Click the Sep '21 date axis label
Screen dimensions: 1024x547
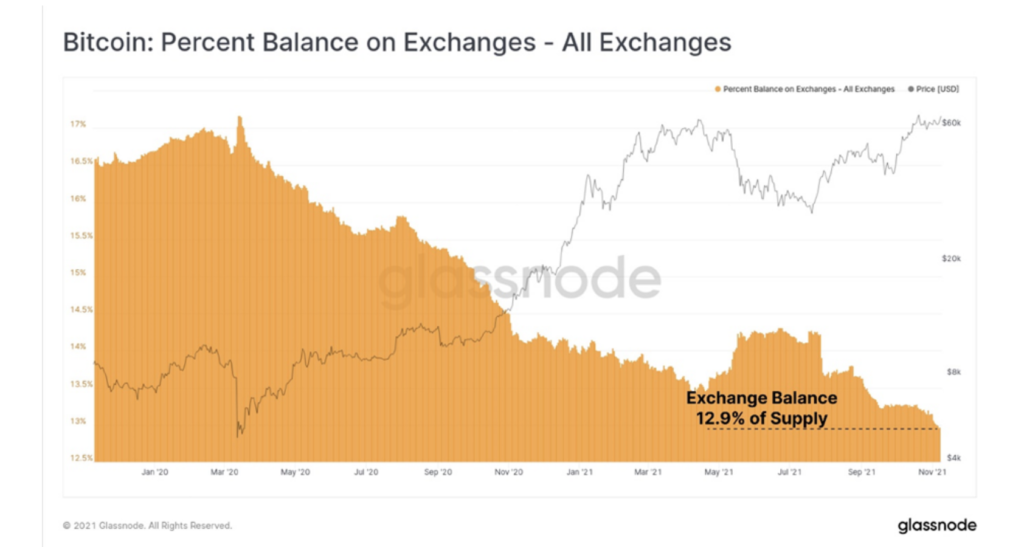(862, 471)
